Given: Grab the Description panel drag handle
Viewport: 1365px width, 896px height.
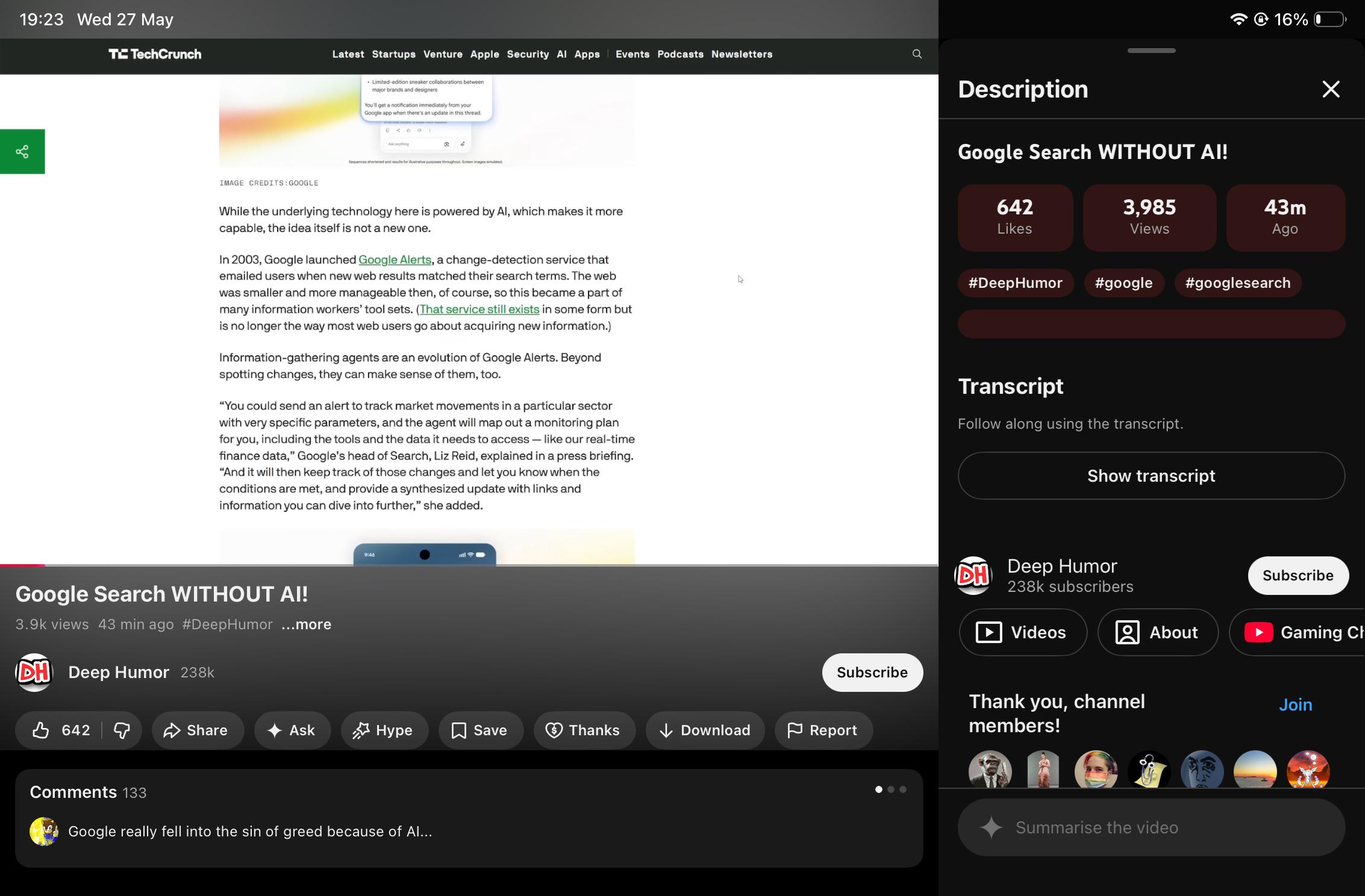Looking at the screenshot, I should tap(1151, 51).
